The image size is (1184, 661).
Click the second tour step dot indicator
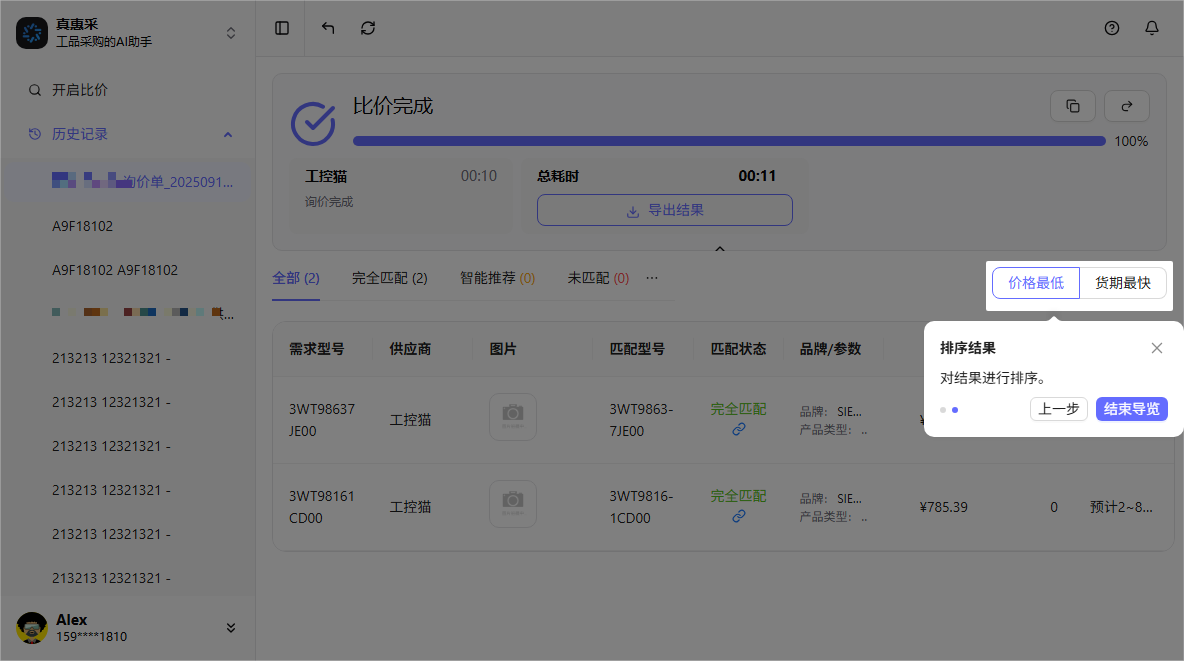[955, 410]
